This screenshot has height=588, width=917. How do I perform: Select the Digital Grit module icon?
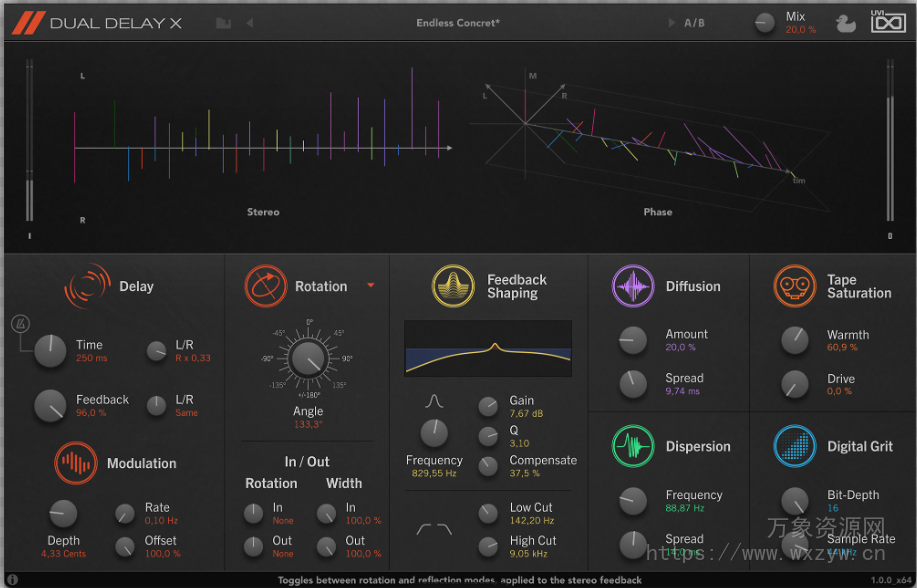(x=795, y=446)
